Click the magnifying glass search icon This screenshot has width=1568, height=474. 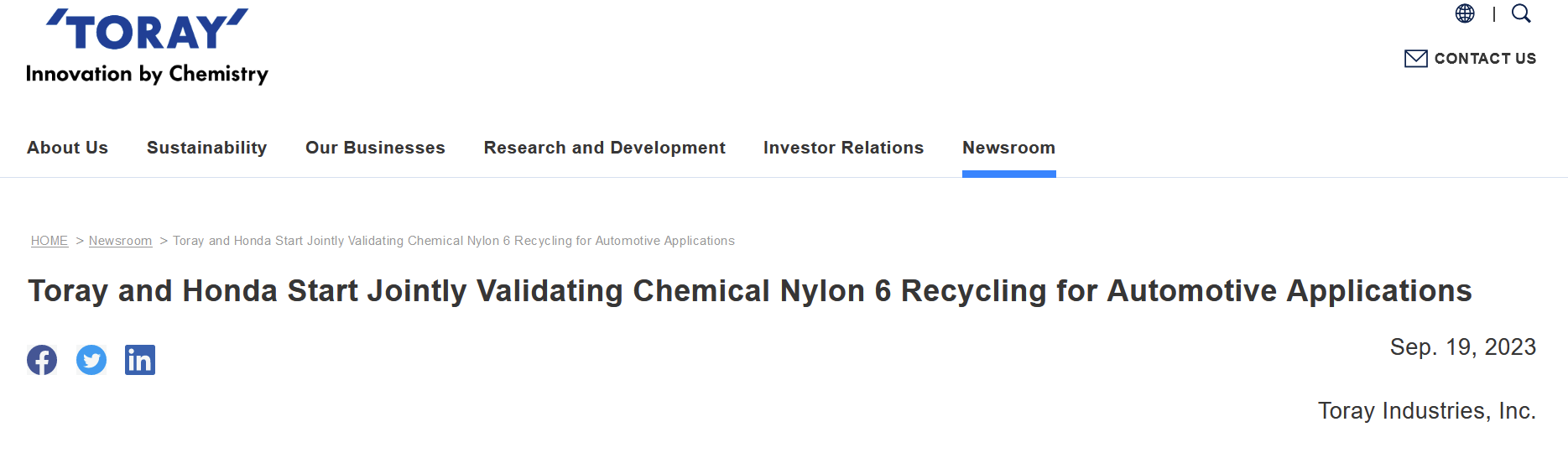1521,13
